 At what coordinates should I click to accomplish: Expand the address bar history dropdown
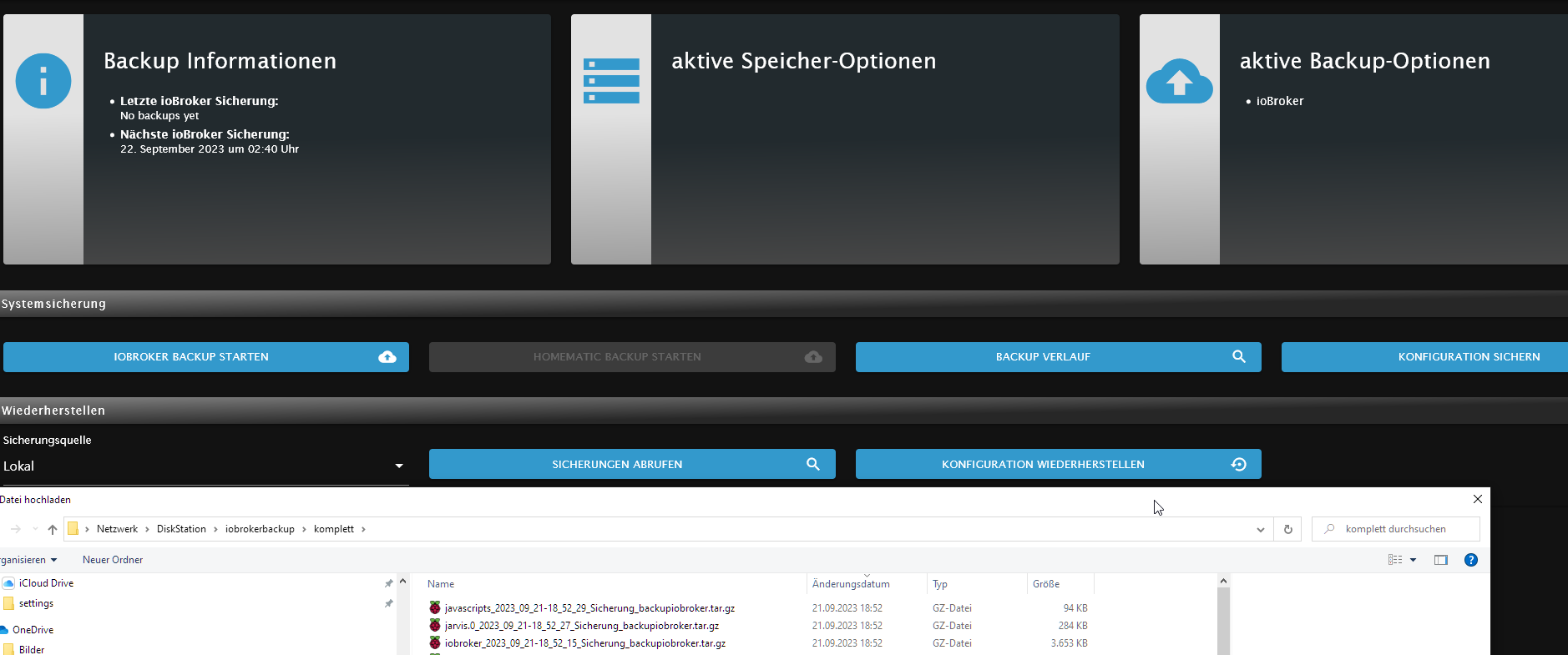1261,529
